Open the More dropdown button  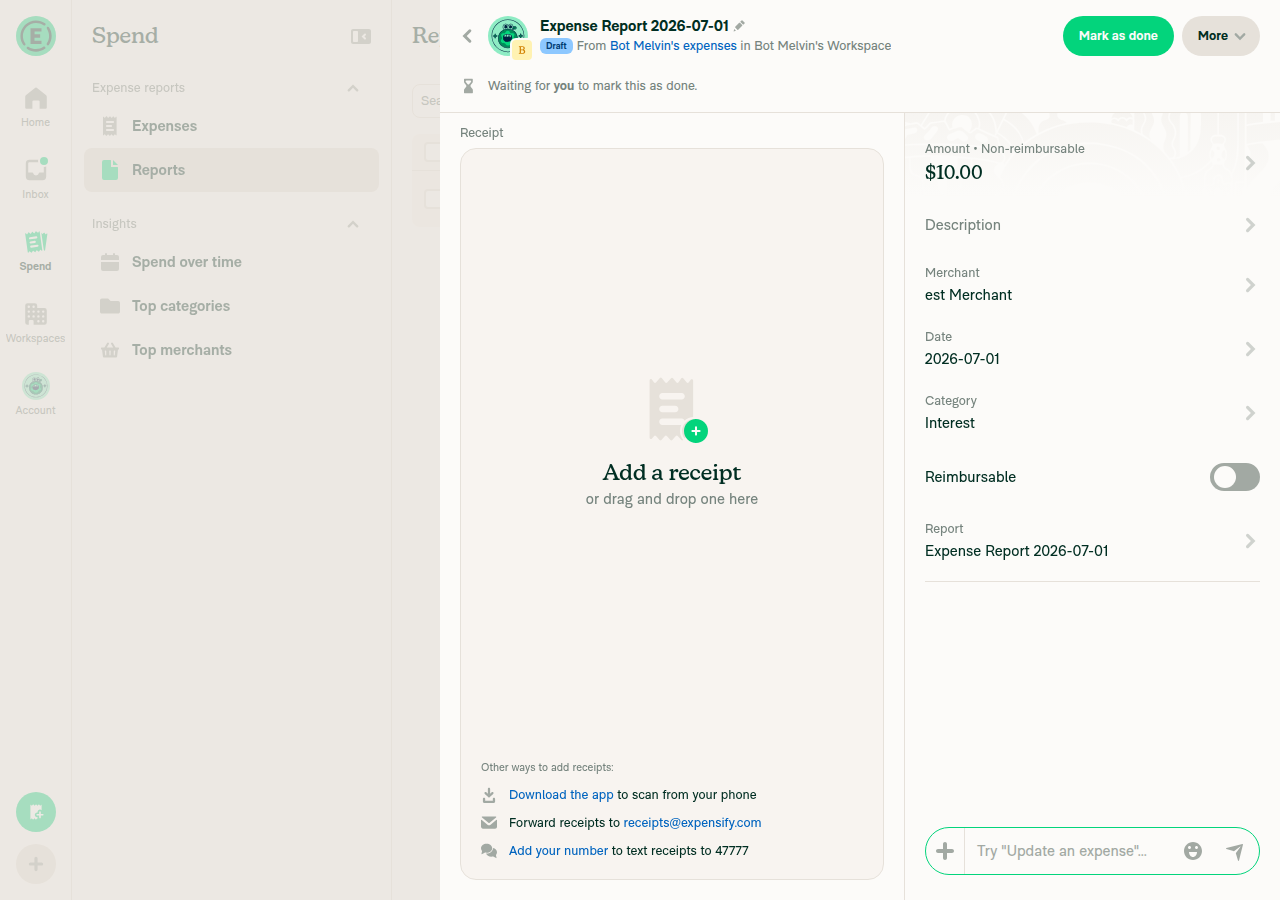(1221, 36)
